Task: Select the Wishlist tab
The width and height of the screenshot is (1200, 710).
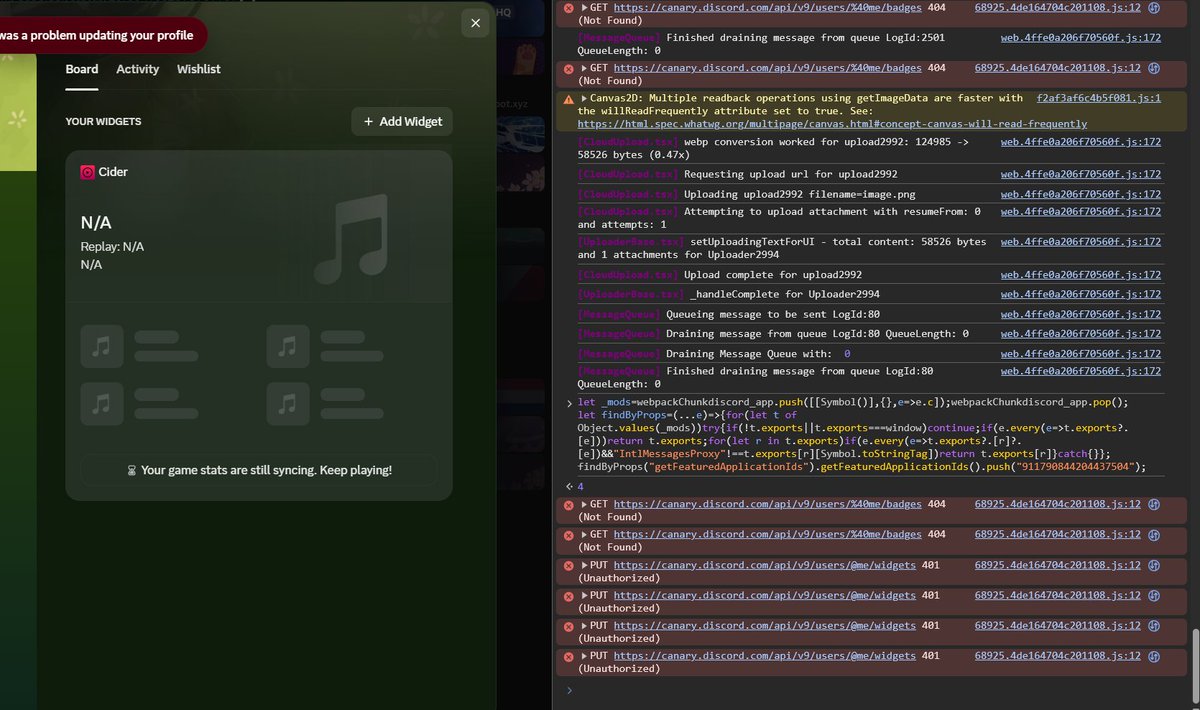Action: (199, 69)
